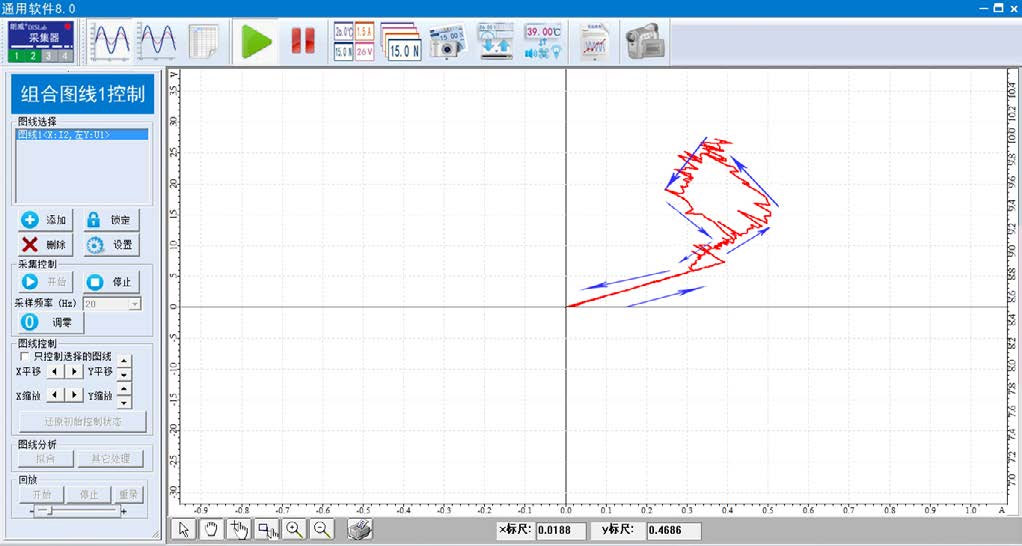Click the Y缩放 up arrow button
1022x546 pixels.
(124, 389)
